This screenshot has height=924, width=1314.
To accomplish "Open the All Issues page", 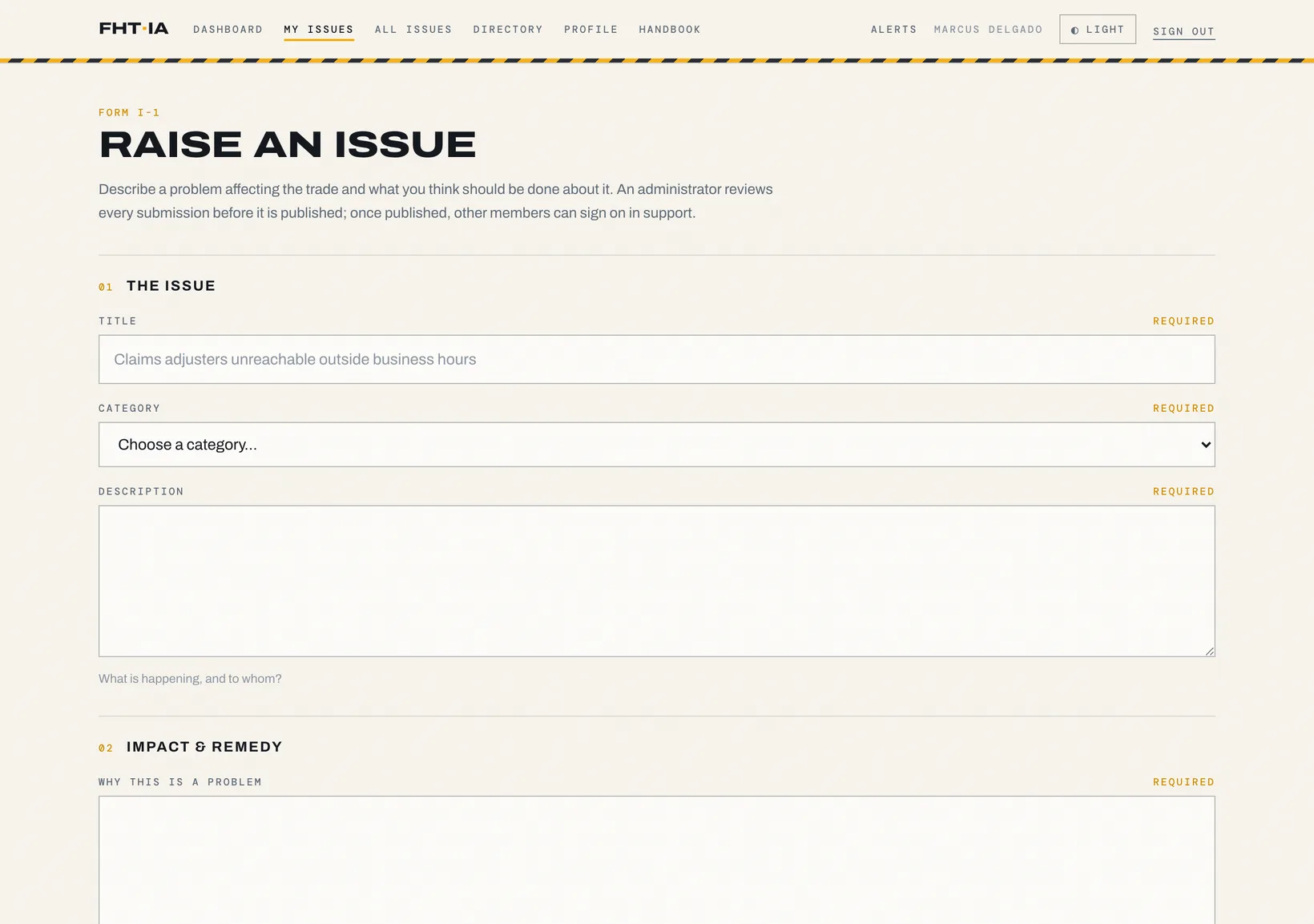I will [x=413, y=30].
